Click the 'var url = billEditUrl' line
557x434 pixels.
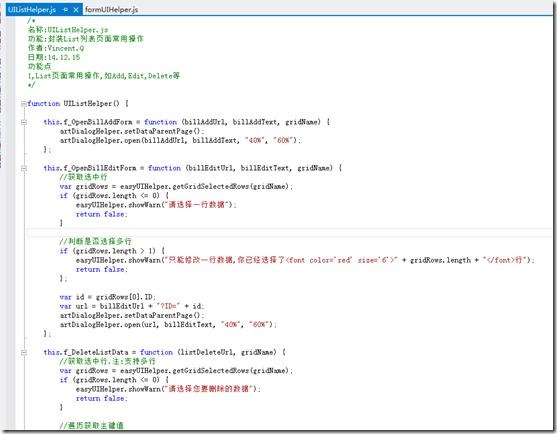click(x=132, y=306)
